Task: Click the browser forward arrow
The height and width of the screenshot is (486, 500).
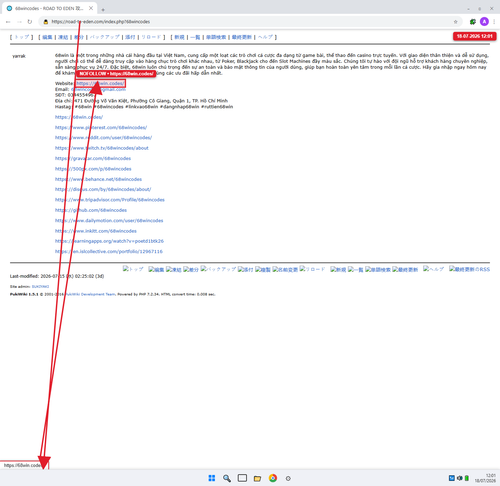Action: 19,22
